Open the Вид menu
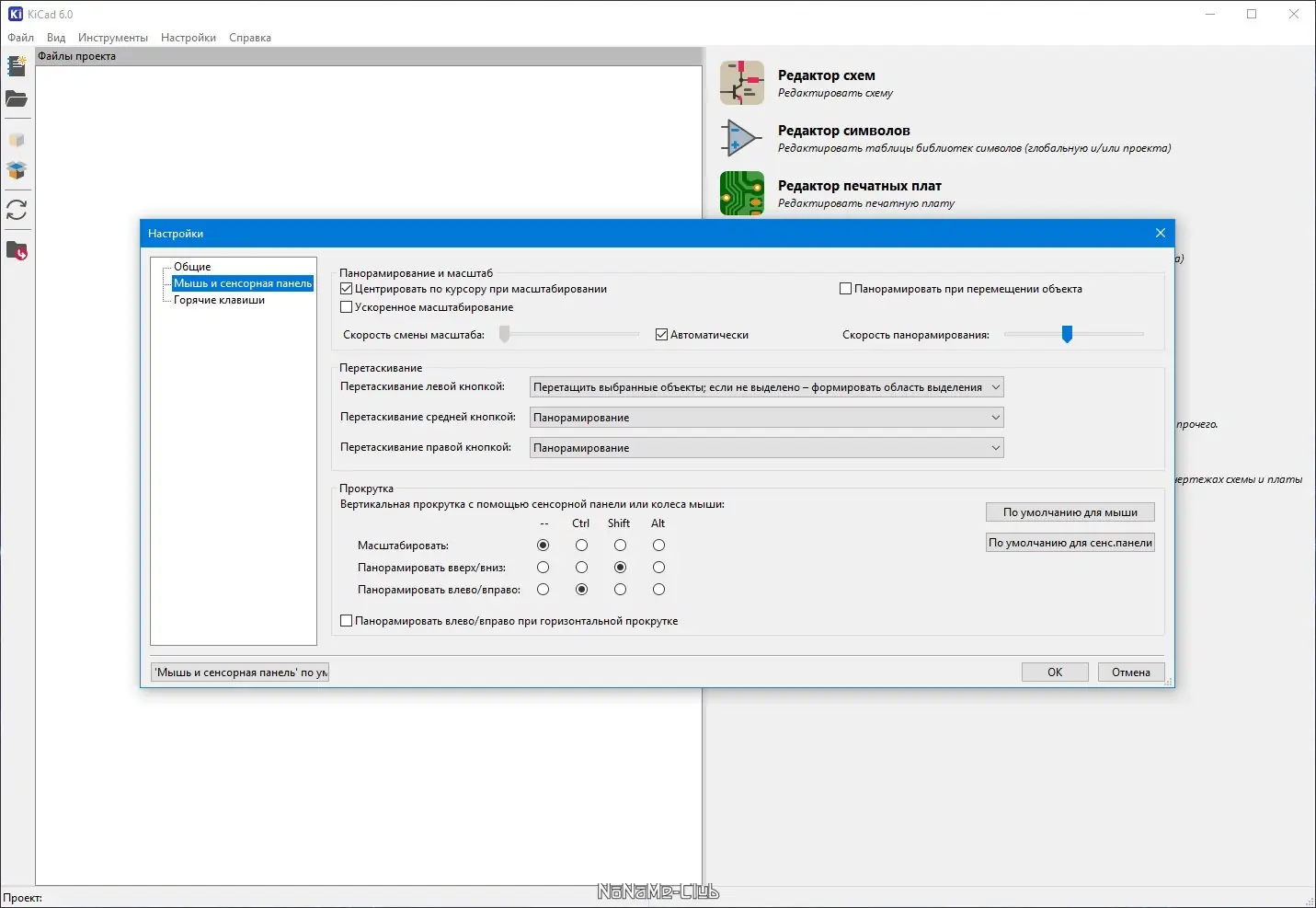1316x908 pixels. tap(56, 38)
